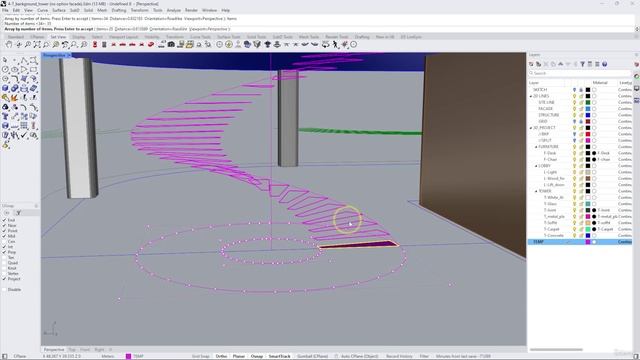The height and width of the screenshot is (360, 640).
Task: Click the lock icon of STRUCTURE layer
Action: [581, 115]
